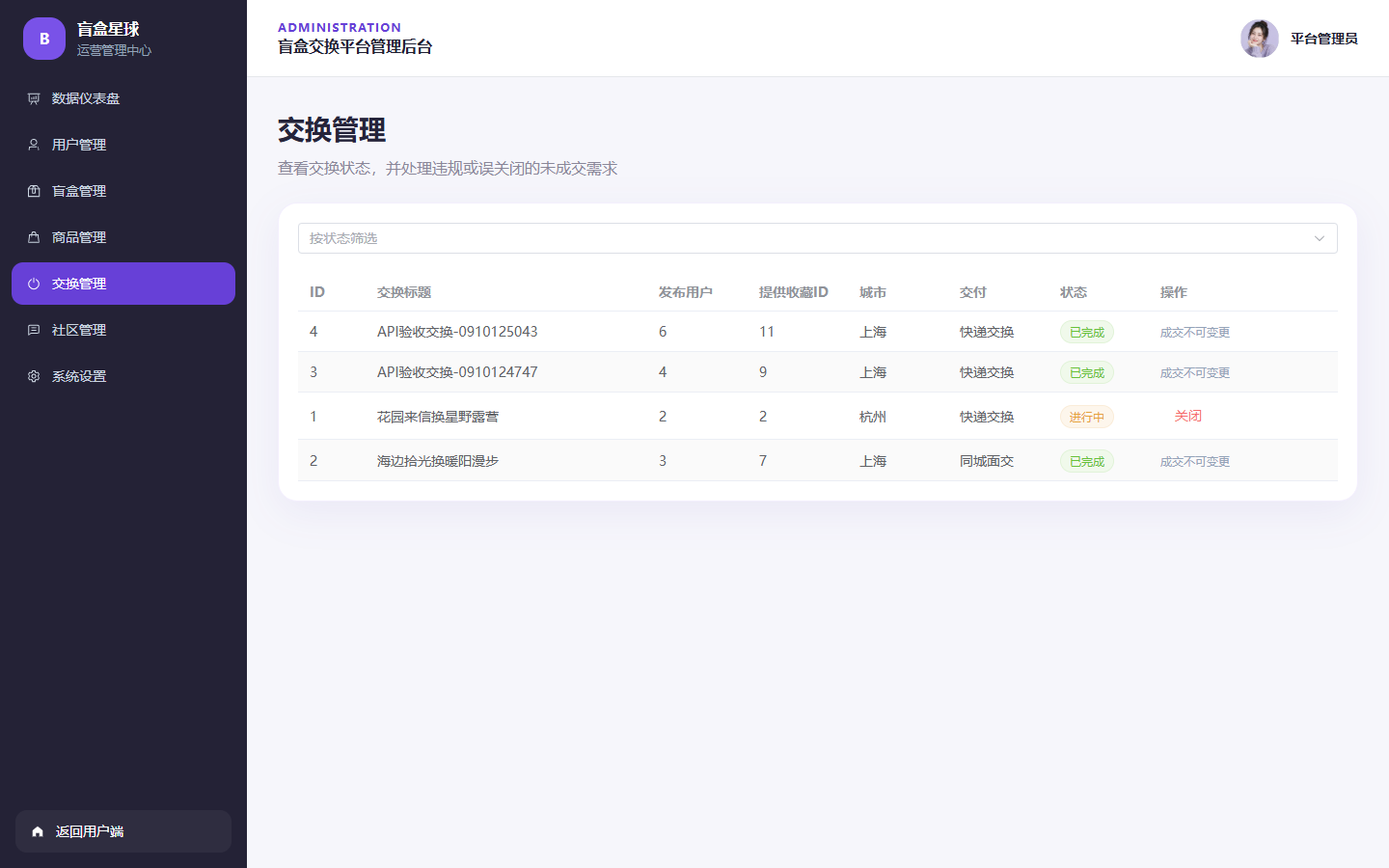Expand the filter using the chevron arrow
1389x868 pixels.
pos(1320,238)
